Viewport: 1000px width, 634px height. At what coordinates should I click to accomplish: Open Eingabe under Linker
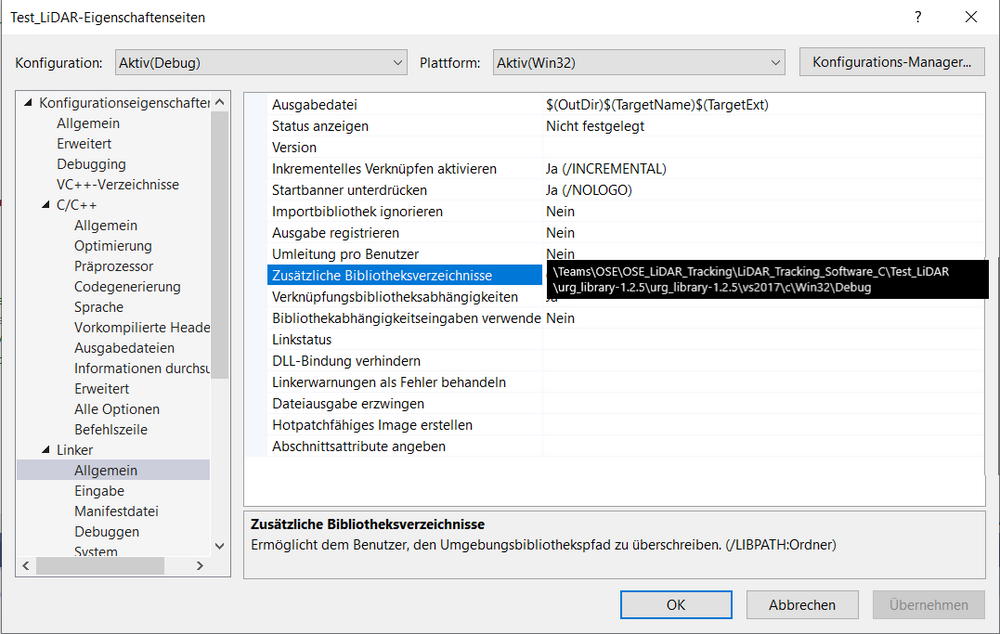[99, 491]
